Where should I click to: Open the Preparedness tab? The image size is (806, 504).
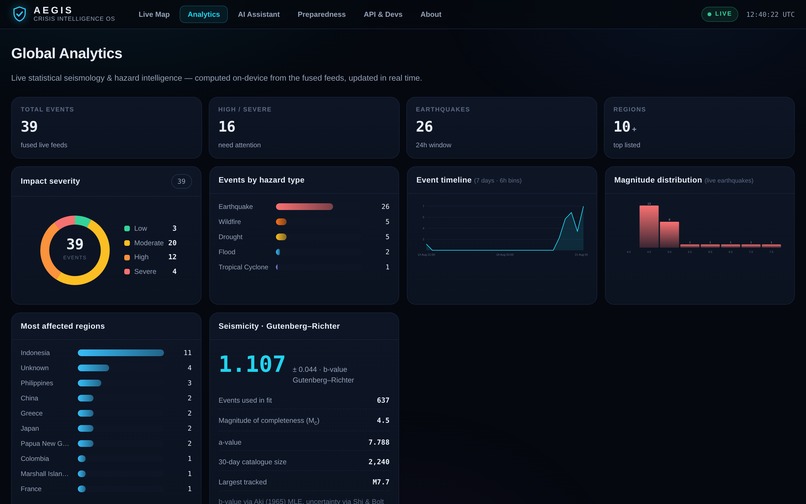point(321,14)
